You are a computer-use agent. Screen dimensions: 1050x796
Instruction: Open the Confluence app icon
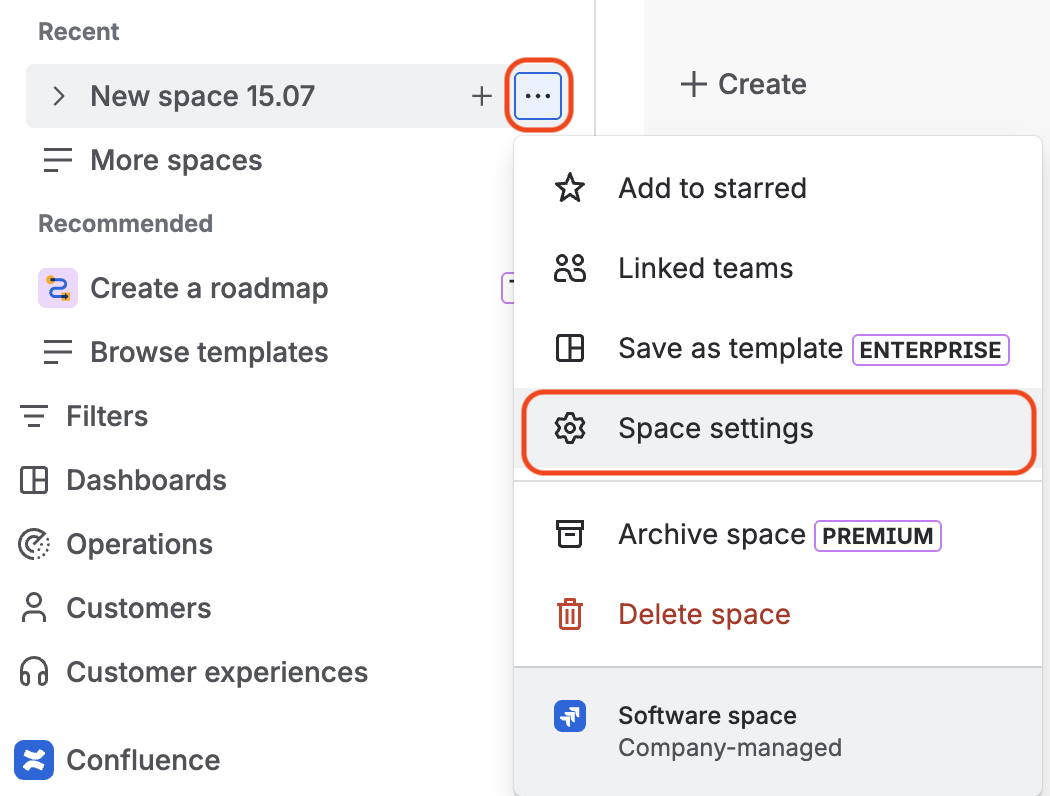[34, 760]
